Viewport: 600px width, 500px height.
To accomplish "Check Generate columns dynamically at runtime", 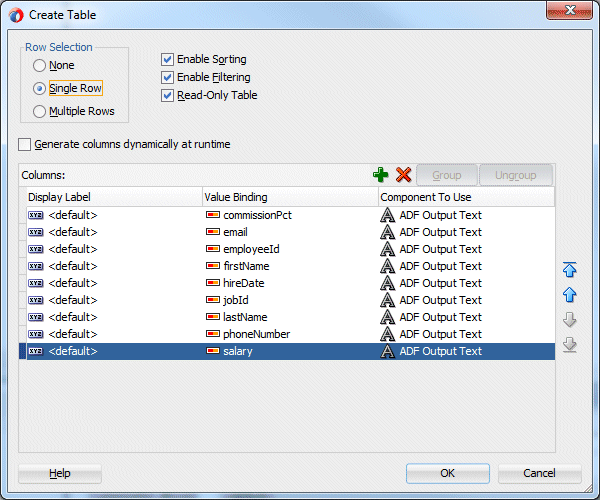I will pos(24,145).
